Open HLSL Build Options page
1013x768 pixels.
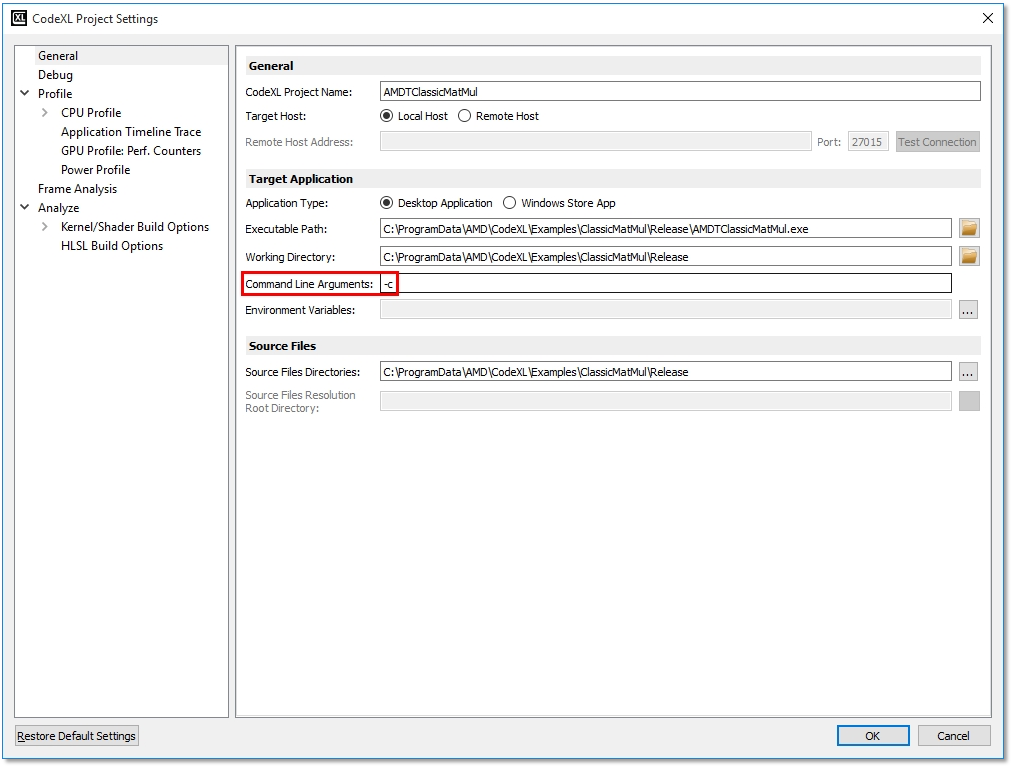click(112, 246)
